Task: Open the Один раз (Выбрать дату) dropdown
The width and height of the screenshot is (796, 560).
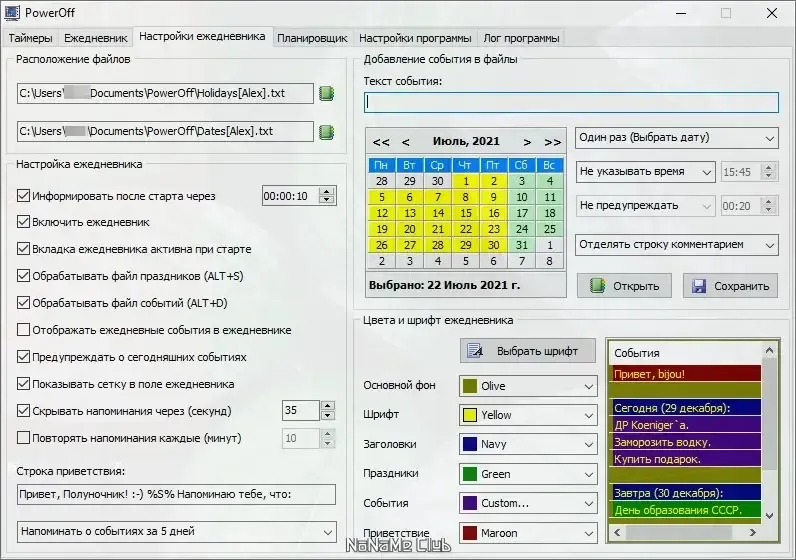Action: coord(677,138)
